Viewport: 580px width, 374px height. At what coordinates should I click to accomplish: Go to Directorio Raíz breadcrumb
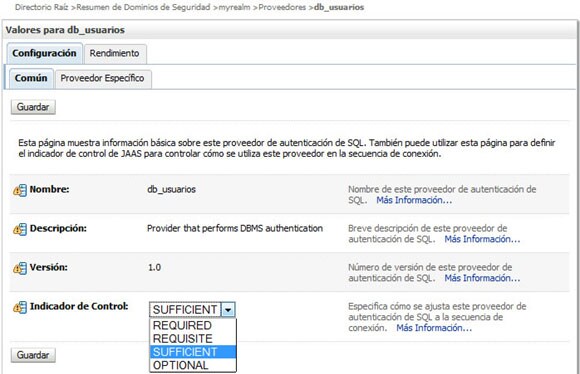41,7
